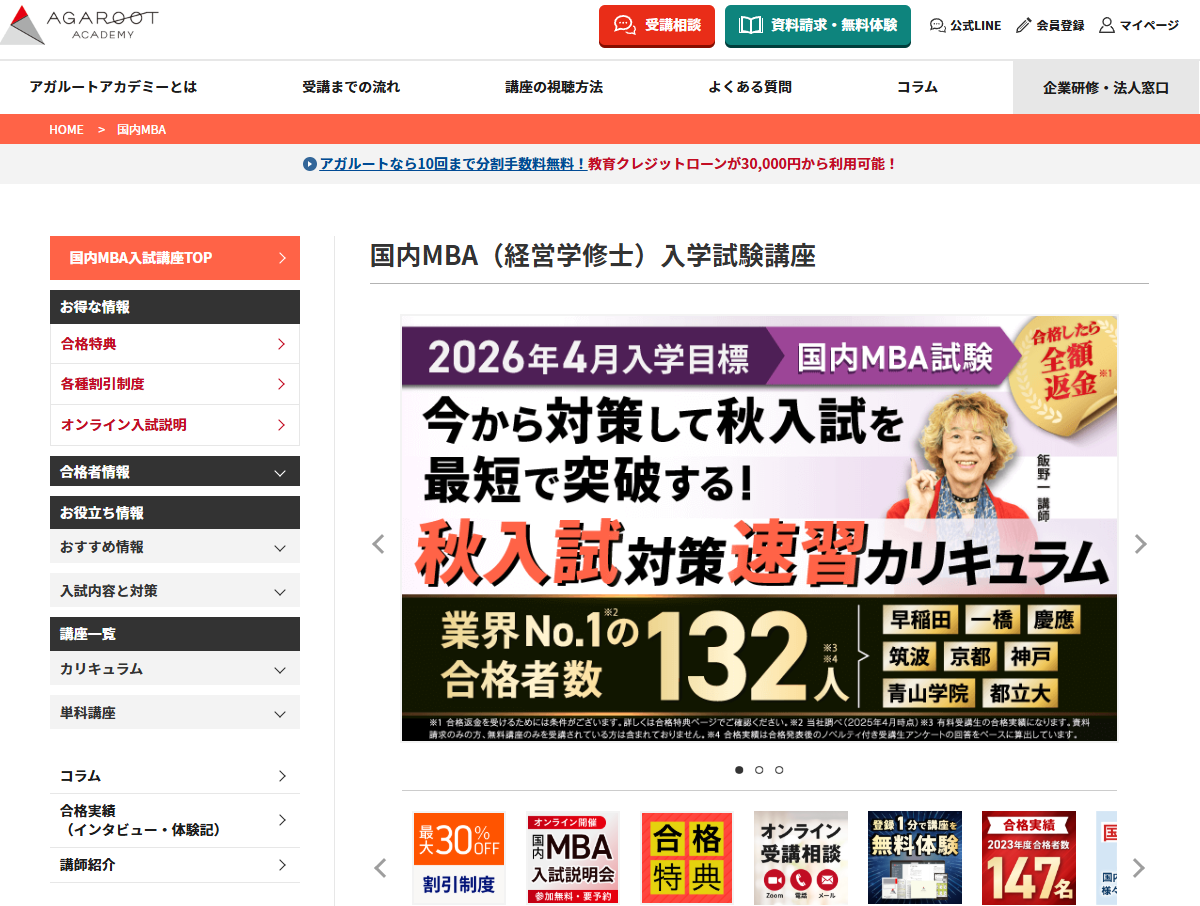Open the sidebar コラム link
The height and width of the screenshot is (906, 1200).
[175, 776]
